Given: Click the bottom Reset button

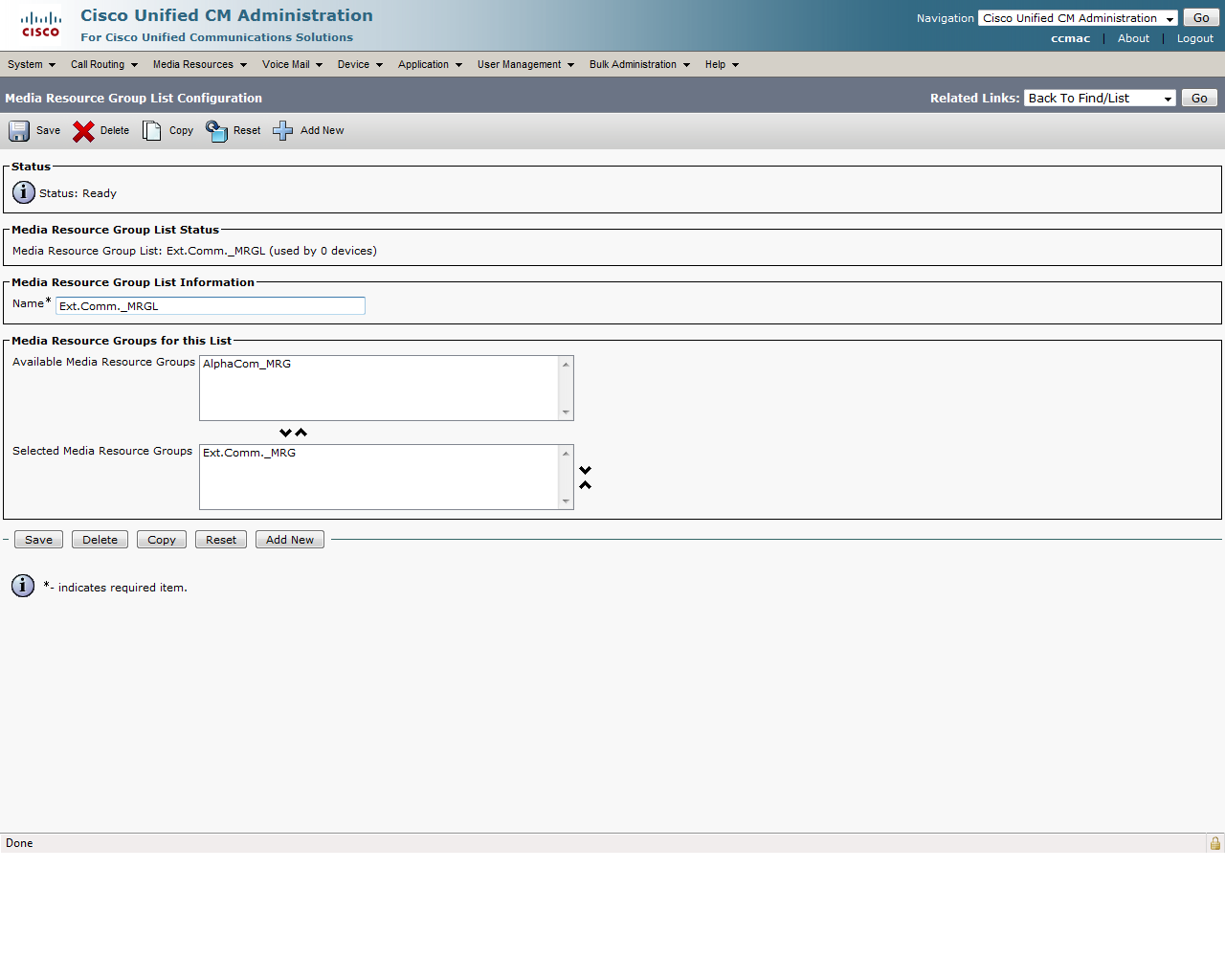Looking at the screenshot, I should point(221,540).
